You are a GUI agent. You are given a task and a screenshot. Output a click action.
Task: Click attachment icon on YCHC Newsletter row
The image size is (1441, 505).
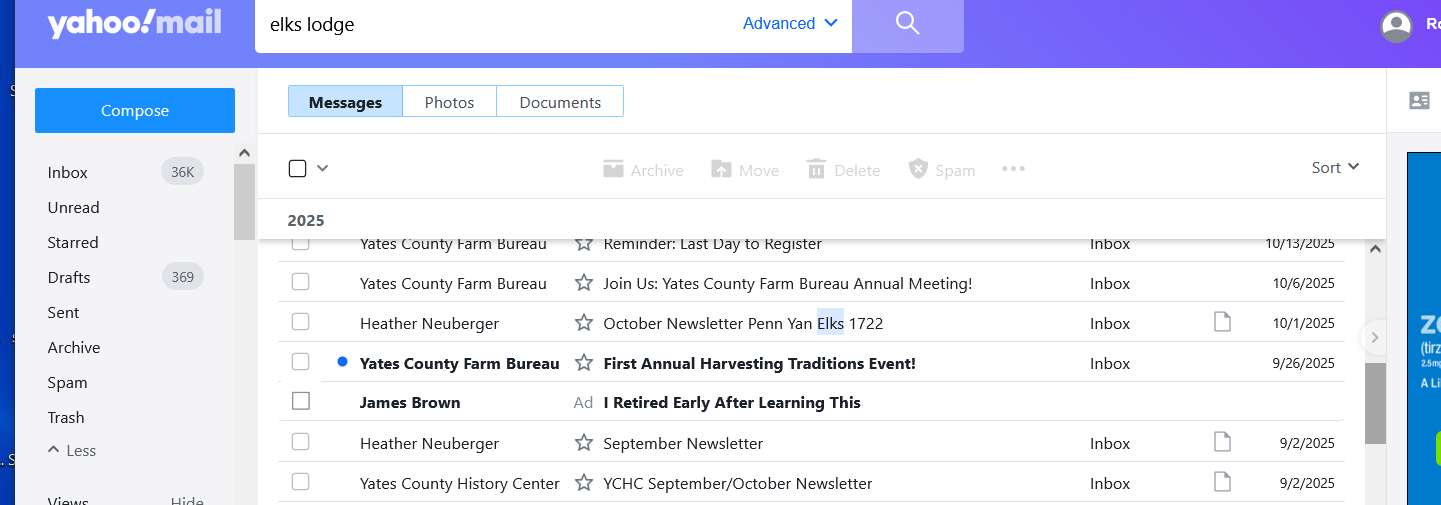click(x=1222, y=482)
